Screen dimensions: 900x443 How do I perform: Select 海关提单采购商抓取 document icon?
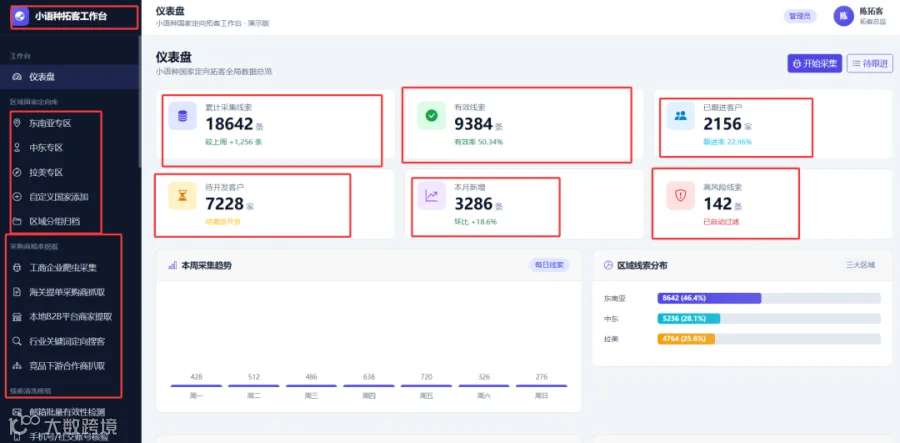pos(17,292)
